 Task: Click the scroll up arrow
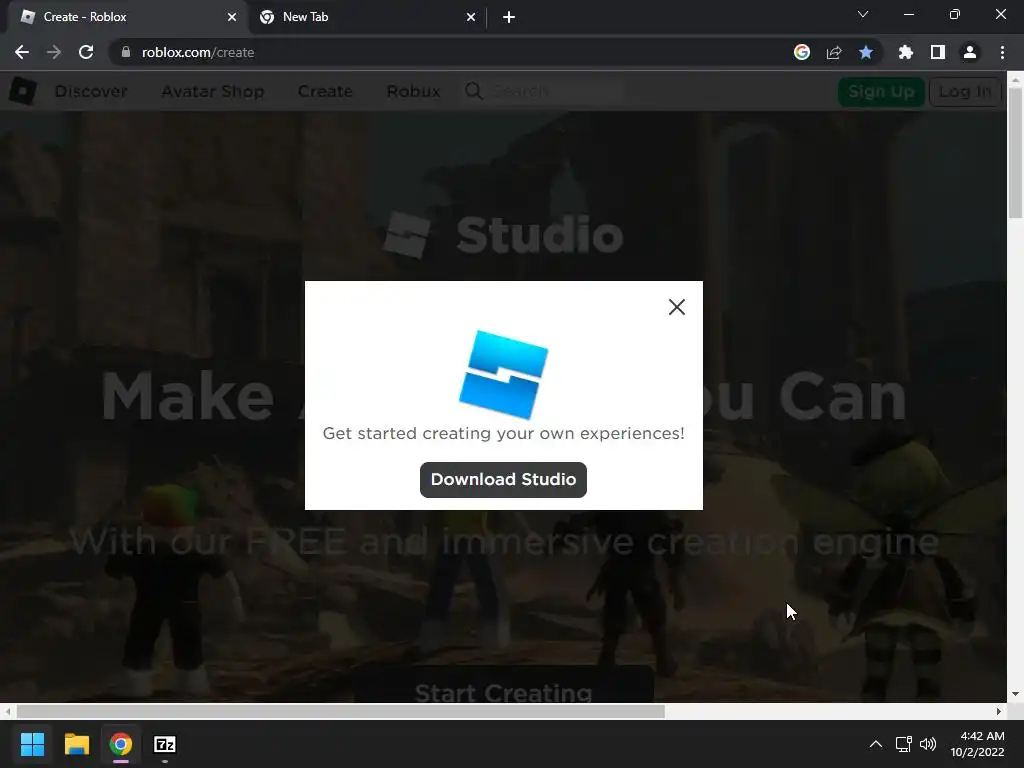(x=1016, y=80)
